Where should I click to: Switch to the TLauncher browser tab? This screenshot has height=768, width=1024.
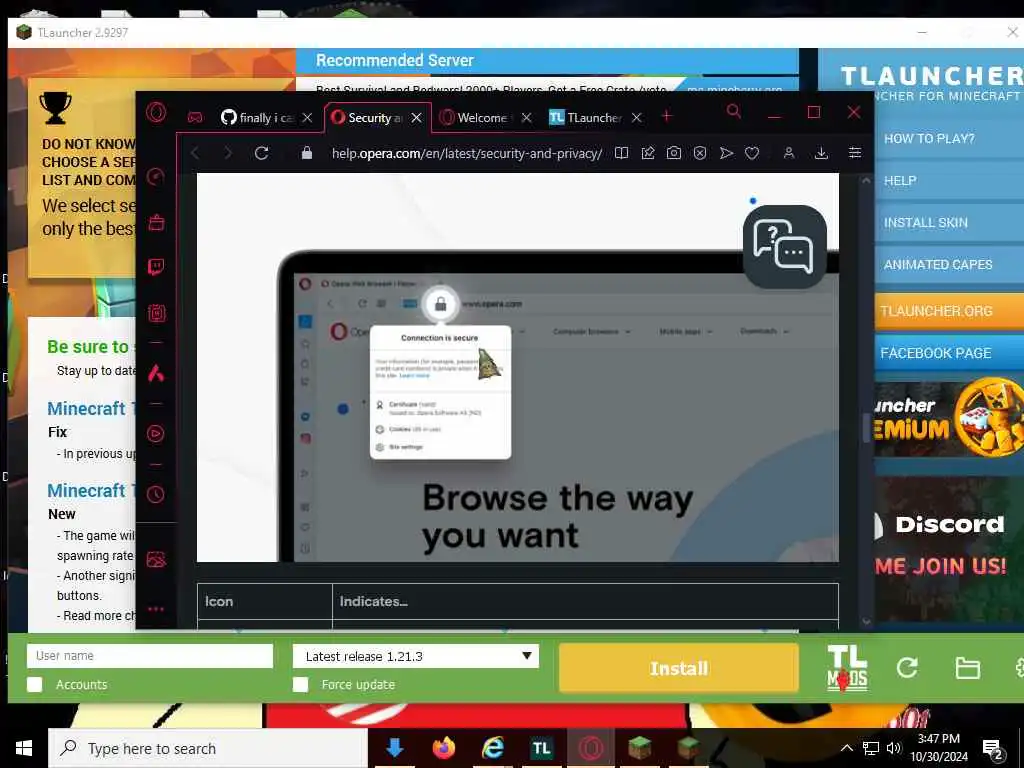click(x=586, y=118)
